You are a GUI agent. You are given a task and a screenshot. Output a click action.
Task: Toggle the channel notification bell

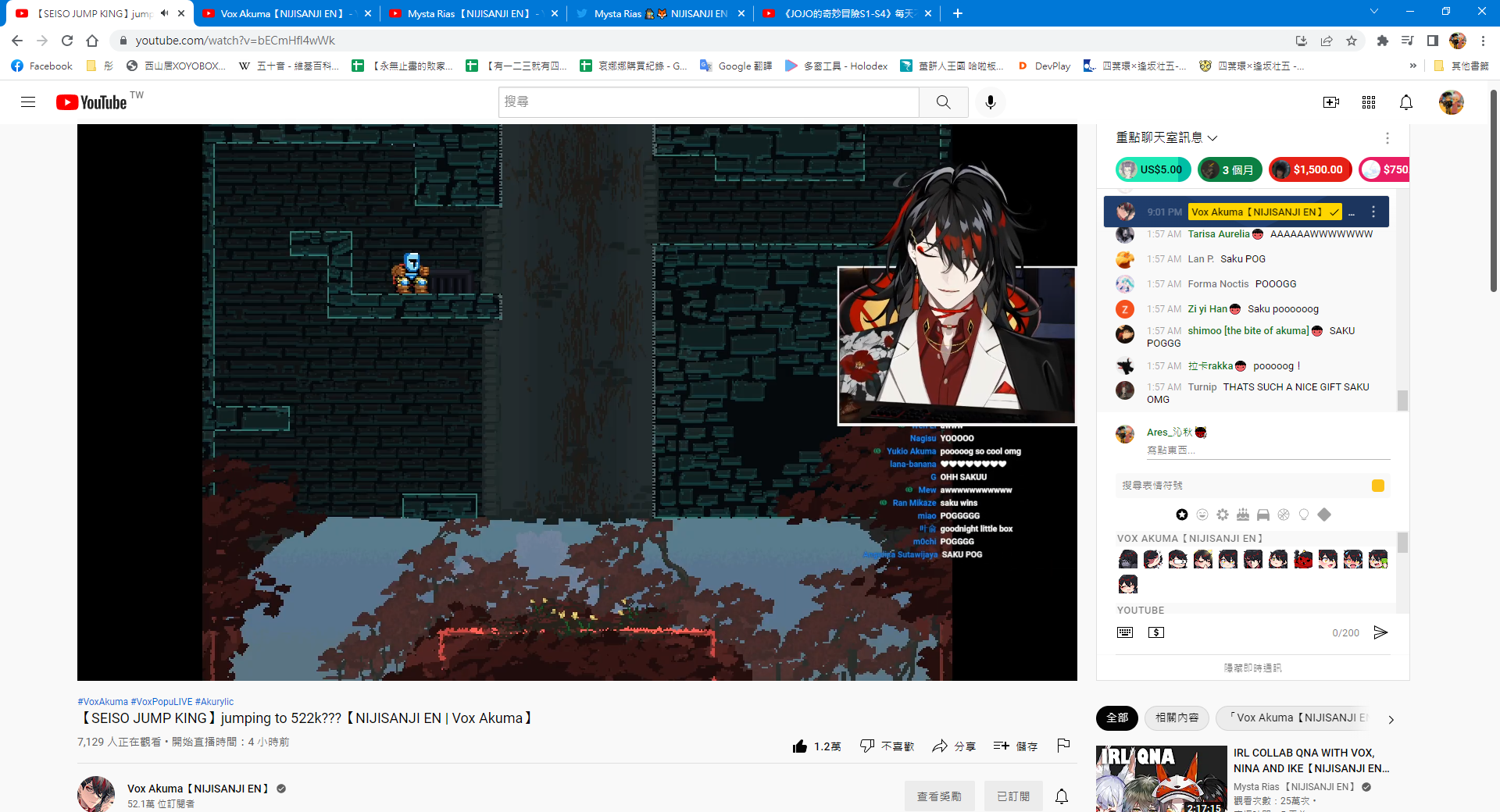1062,796
